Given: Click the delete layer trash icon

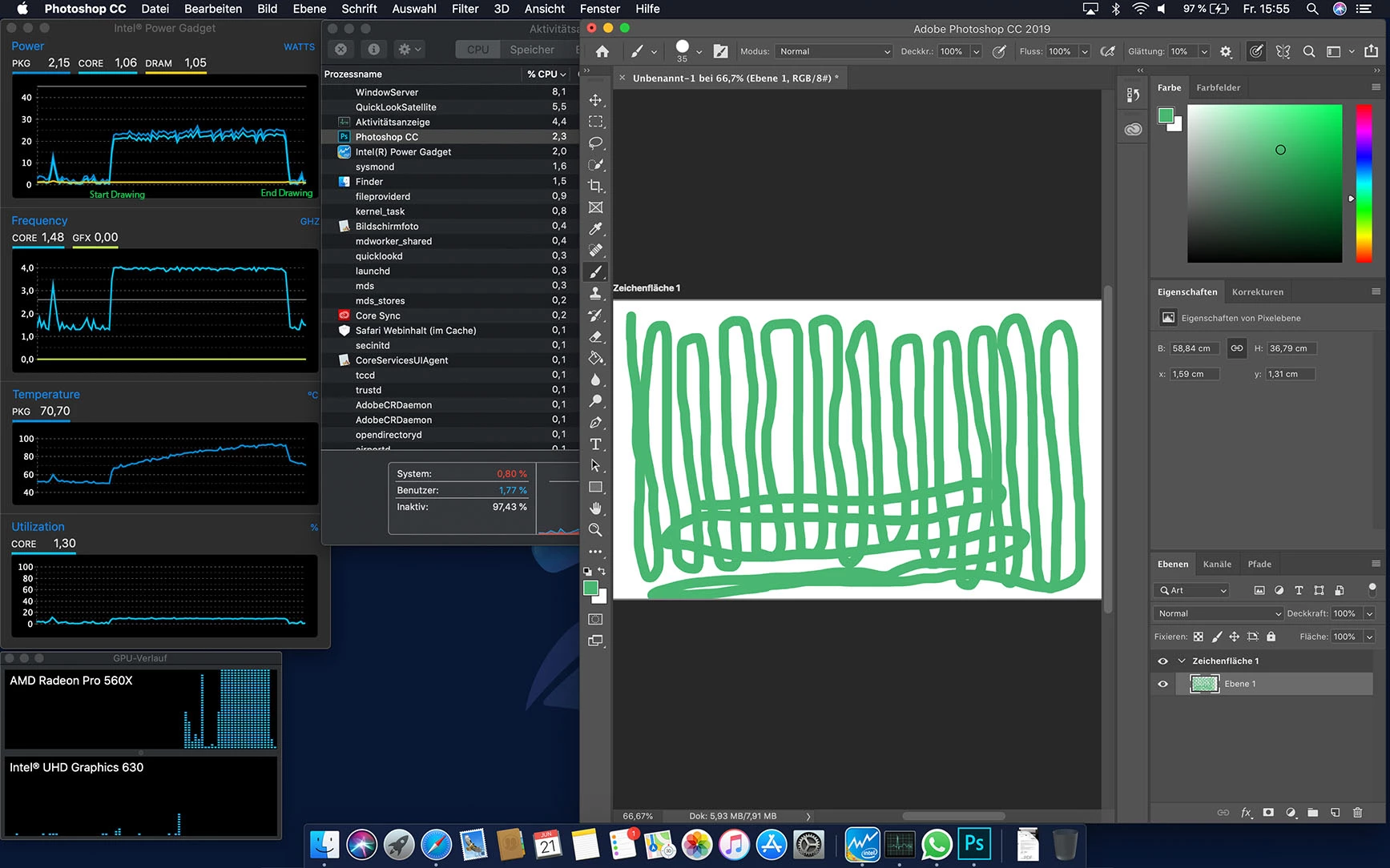Looking at the screenshot, I should (x=1357, y=813).
